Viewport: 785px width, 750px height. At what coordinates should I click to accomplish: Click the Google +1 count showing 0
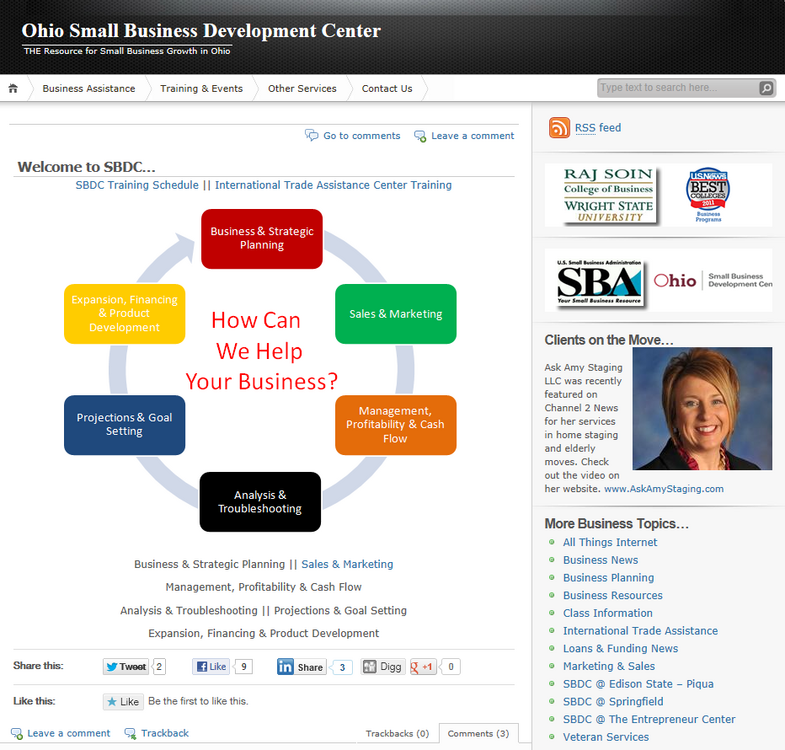[451, 666]
